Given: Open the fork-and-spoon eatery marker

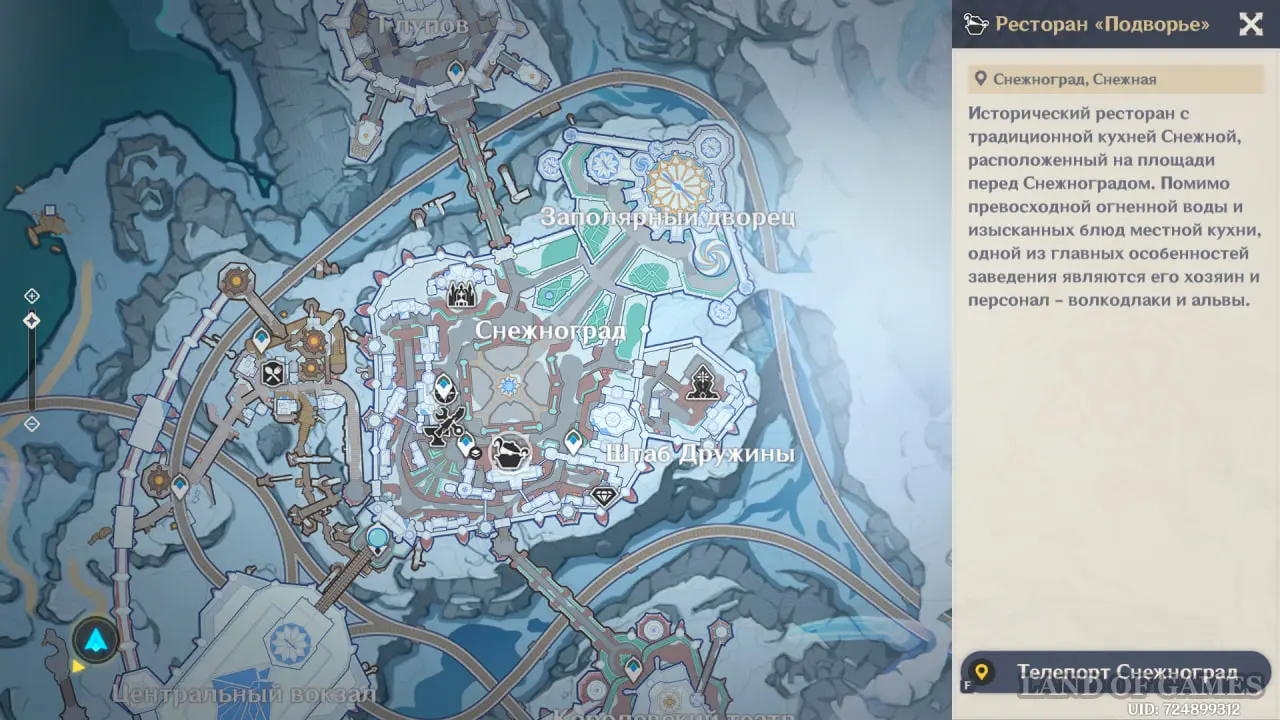Looking at the screenshot, I should pyautogui.click(x=272, y=374).
